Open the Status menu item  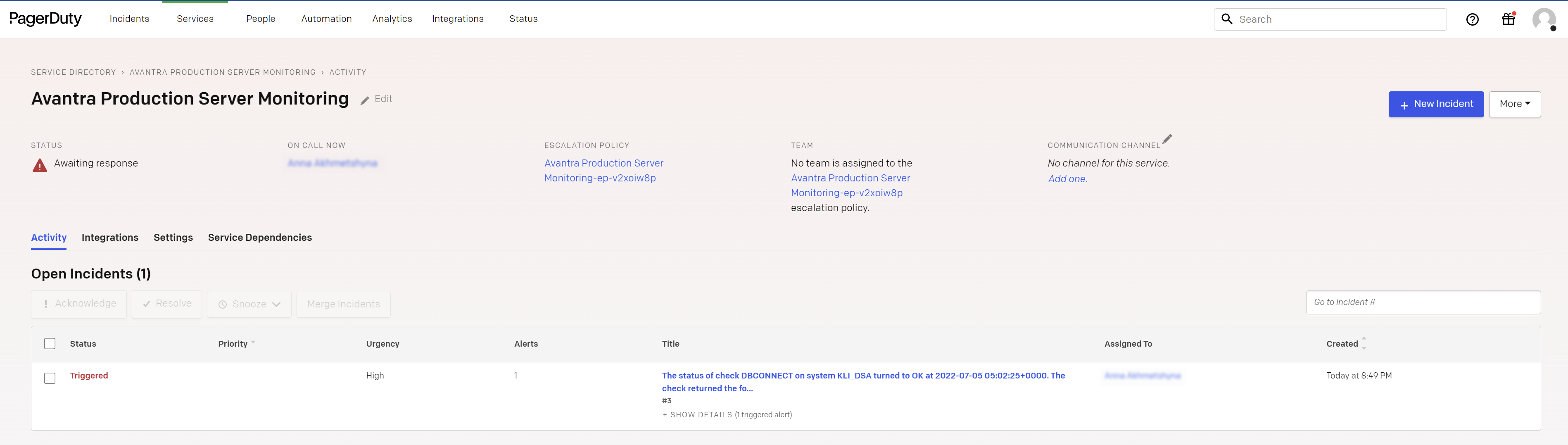point(523,19)
